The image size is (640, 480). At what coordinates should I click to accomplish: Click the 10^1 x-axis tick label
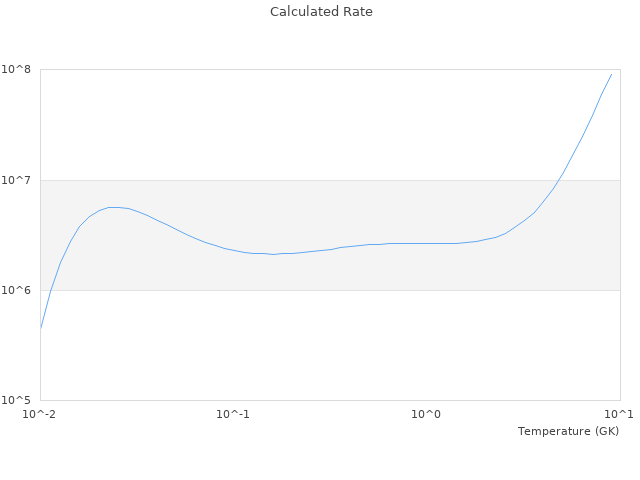[619, 414]
